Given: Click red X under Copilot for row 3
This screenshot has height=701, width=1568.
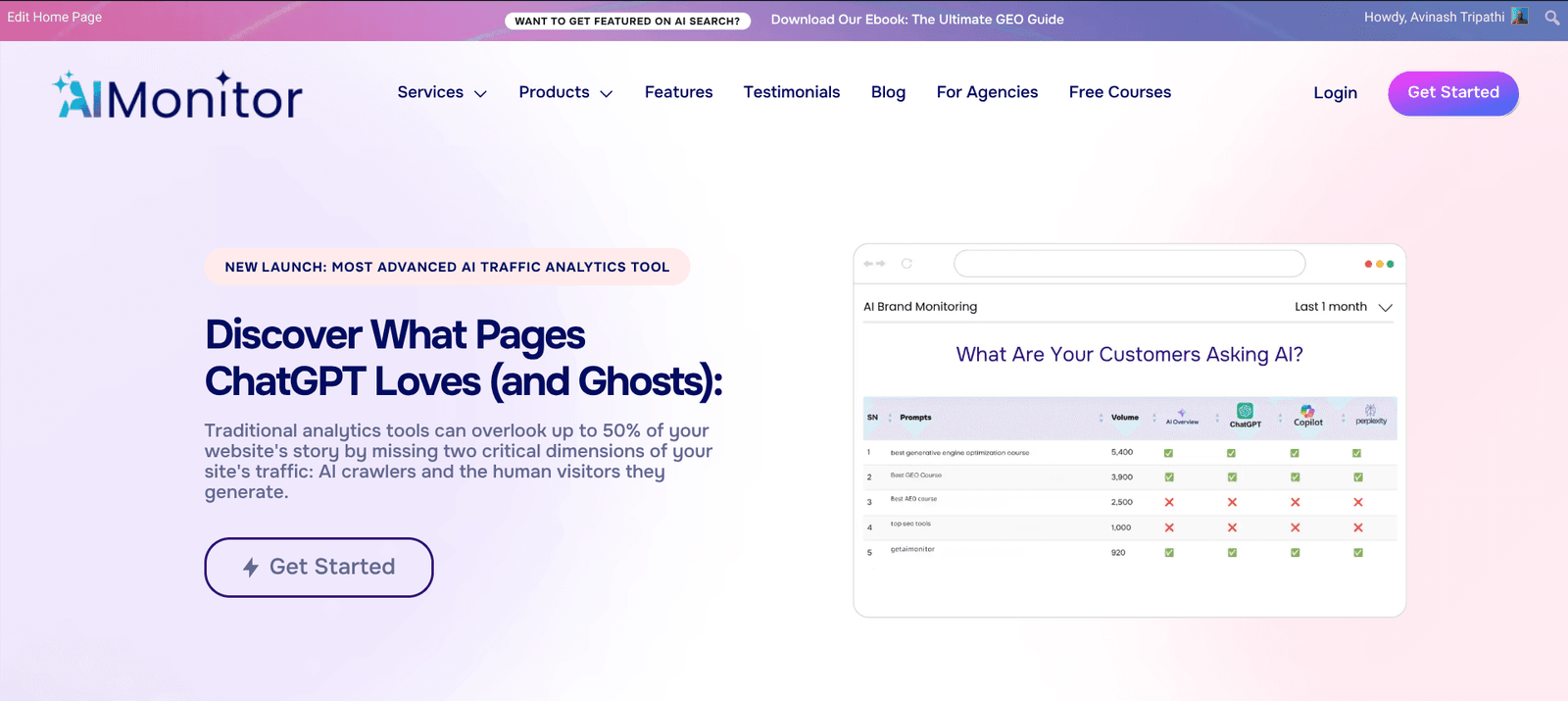Looking at the screenshot, I should point(1295,502).
